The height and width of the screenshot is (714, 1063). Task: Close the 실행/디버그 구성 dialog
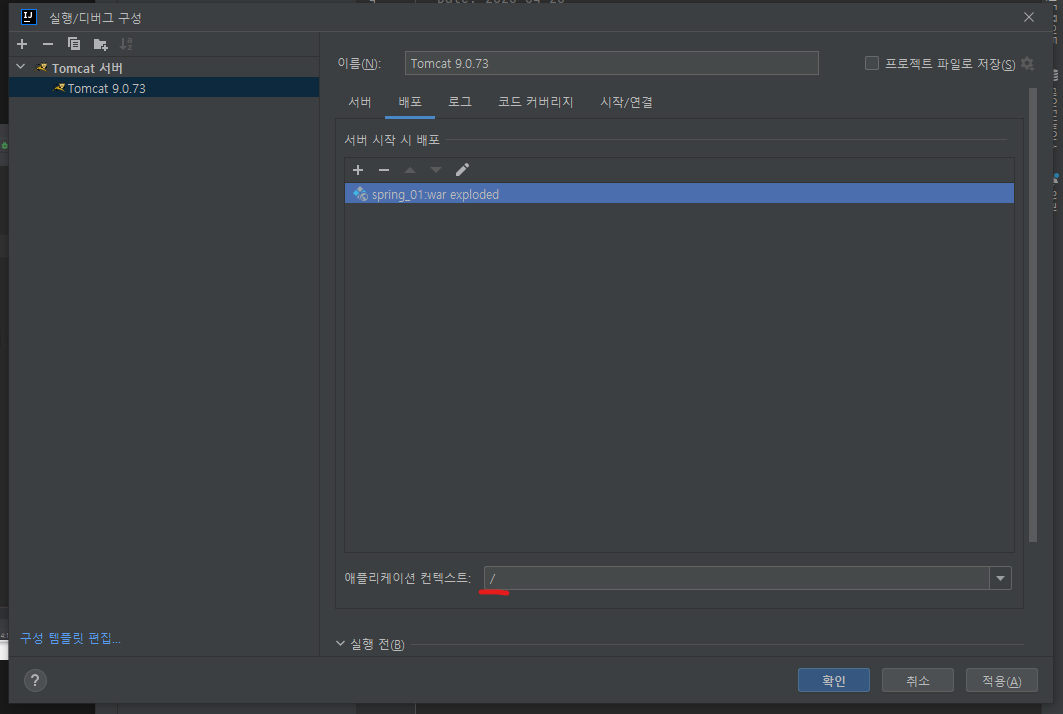click(1029, 17)
